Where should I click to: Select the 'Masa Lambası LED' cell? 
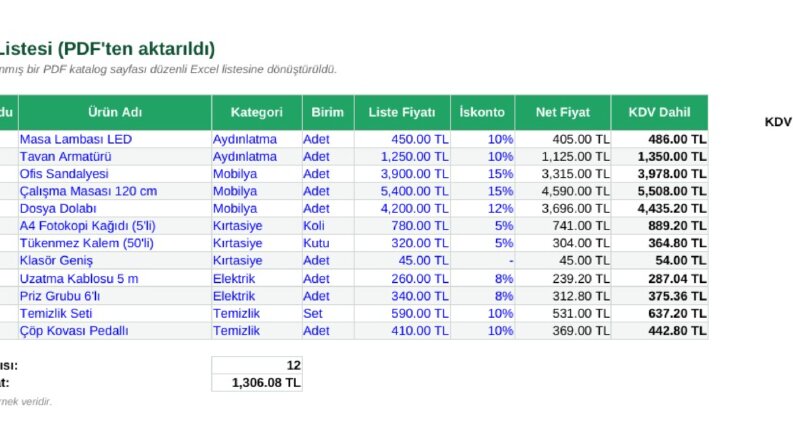click(115, 139)
